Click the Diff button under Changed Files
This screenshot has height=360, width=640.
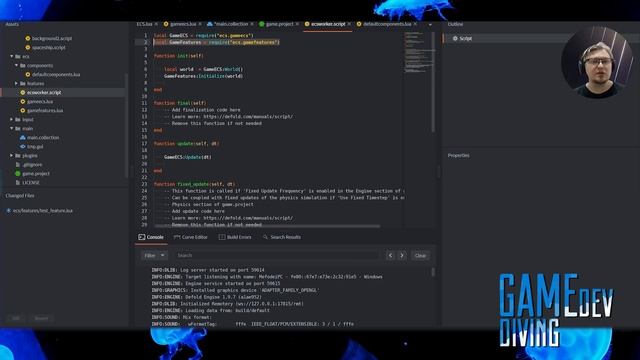[16, 318]
